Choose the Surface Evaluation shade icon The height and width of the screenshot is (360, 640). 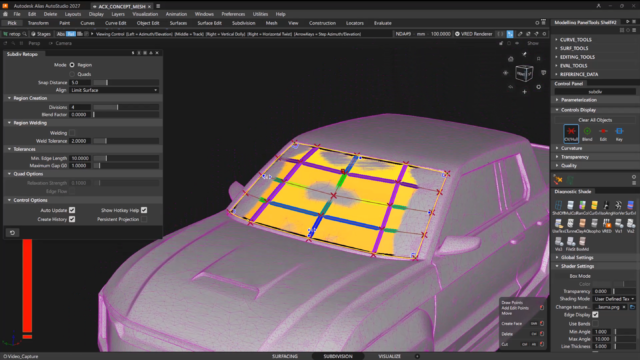(x=631, y=205)
